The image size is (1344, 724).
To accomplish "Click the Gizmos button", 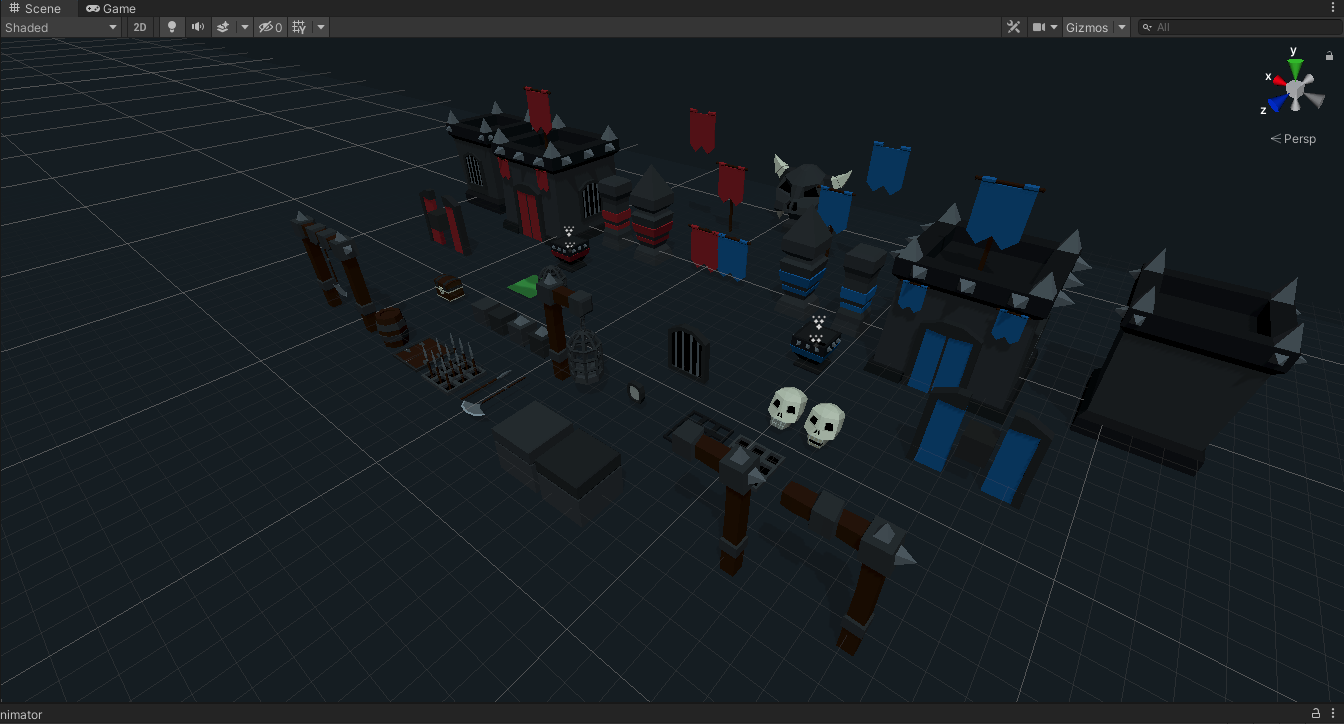I will [1087, 27].
